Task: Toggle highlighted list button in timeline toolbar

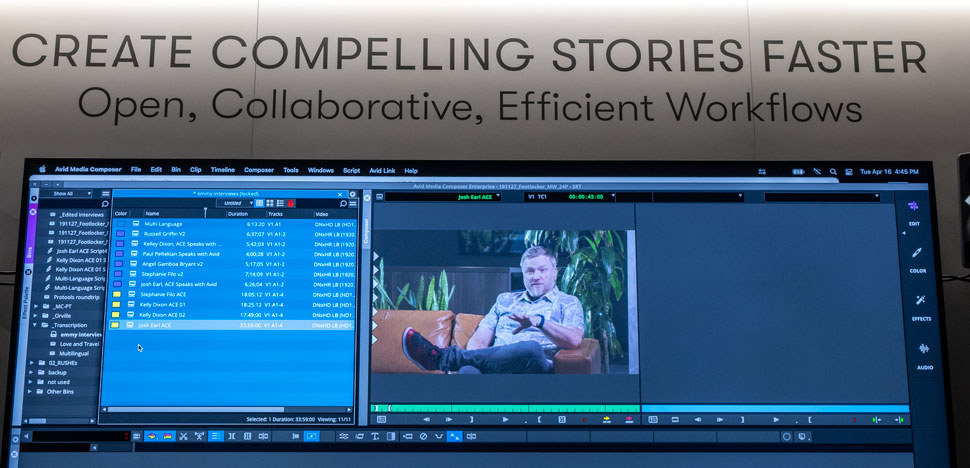Action: [216, 436]
